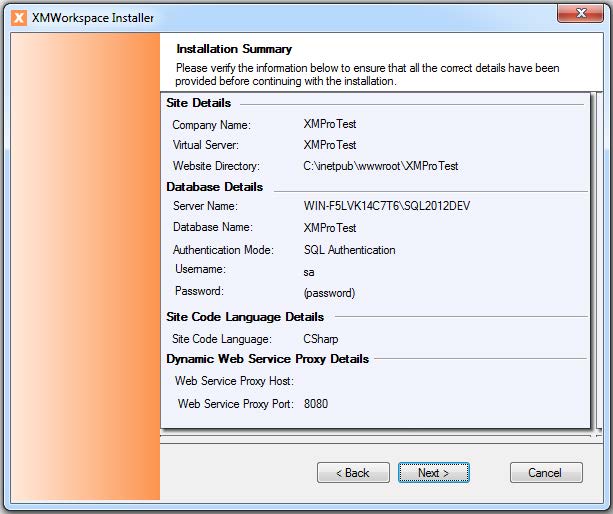
Task: Click the Database Details section header
Action: coord(215,187)
